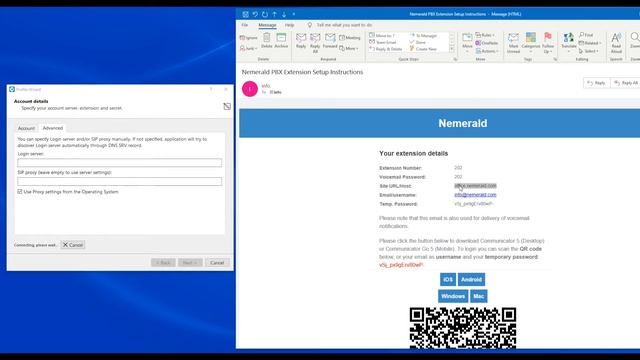
Task: Click into the Login server field
Action: click(x=120, y=162)
